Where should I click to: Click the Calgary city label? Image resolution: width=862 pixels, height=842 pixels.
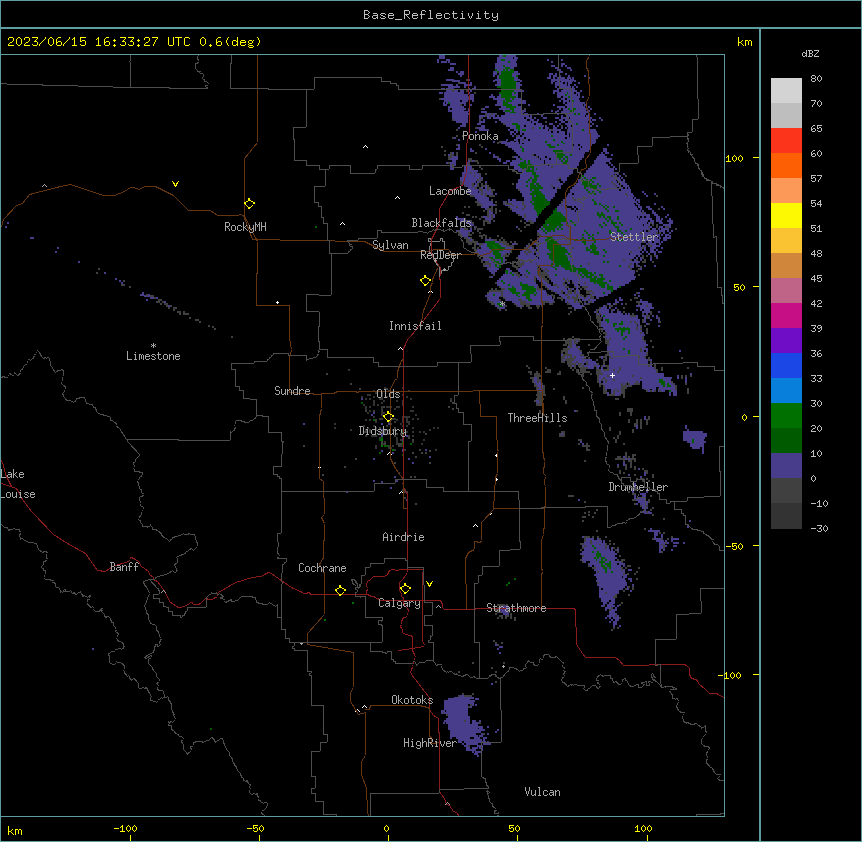click(x=399, y=603)
